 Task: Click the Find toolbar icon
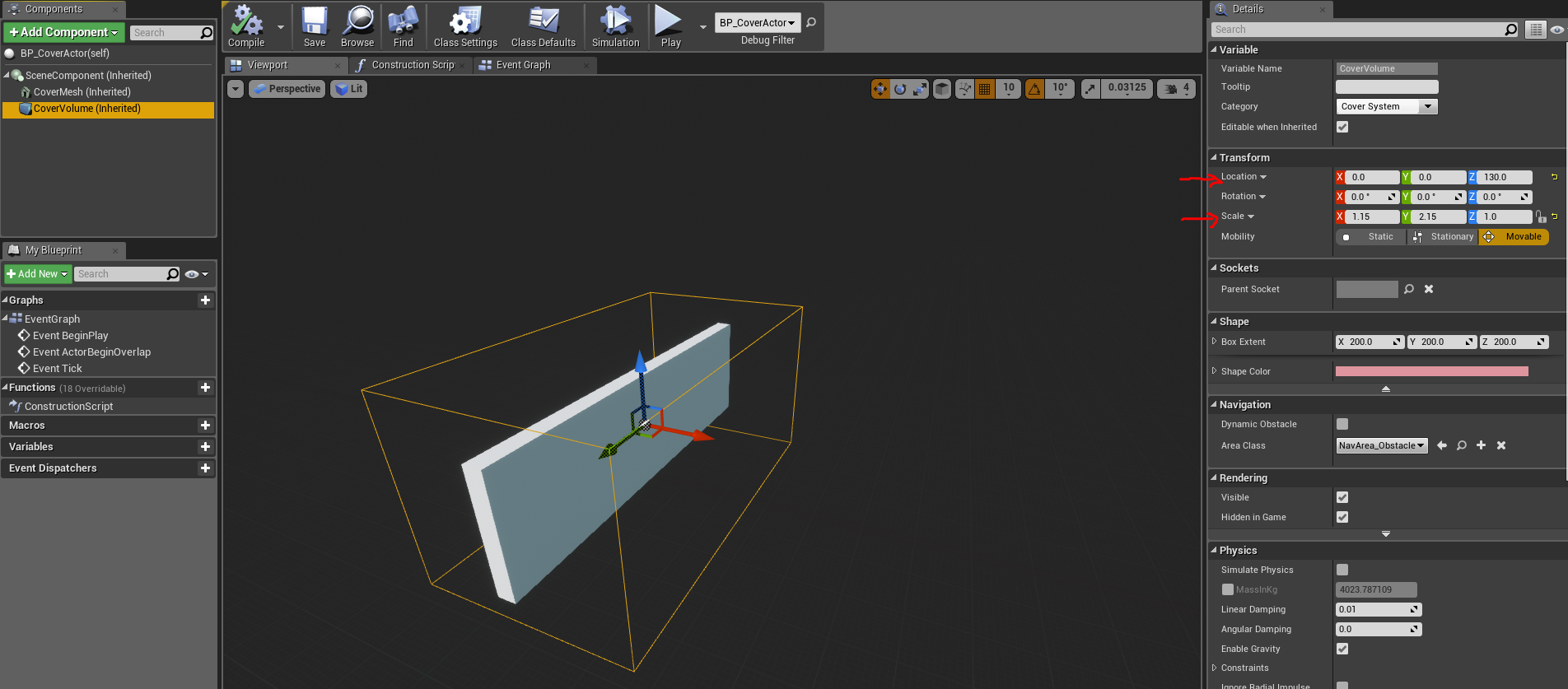point(403,26)
